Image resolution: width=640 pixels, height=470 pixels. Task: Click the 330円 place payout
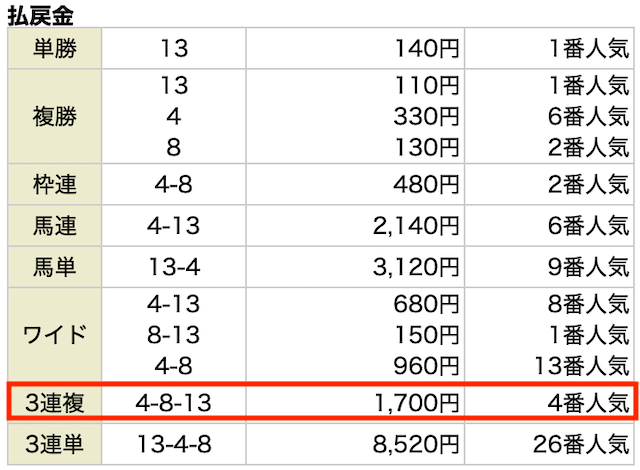[x=427, y=116]
